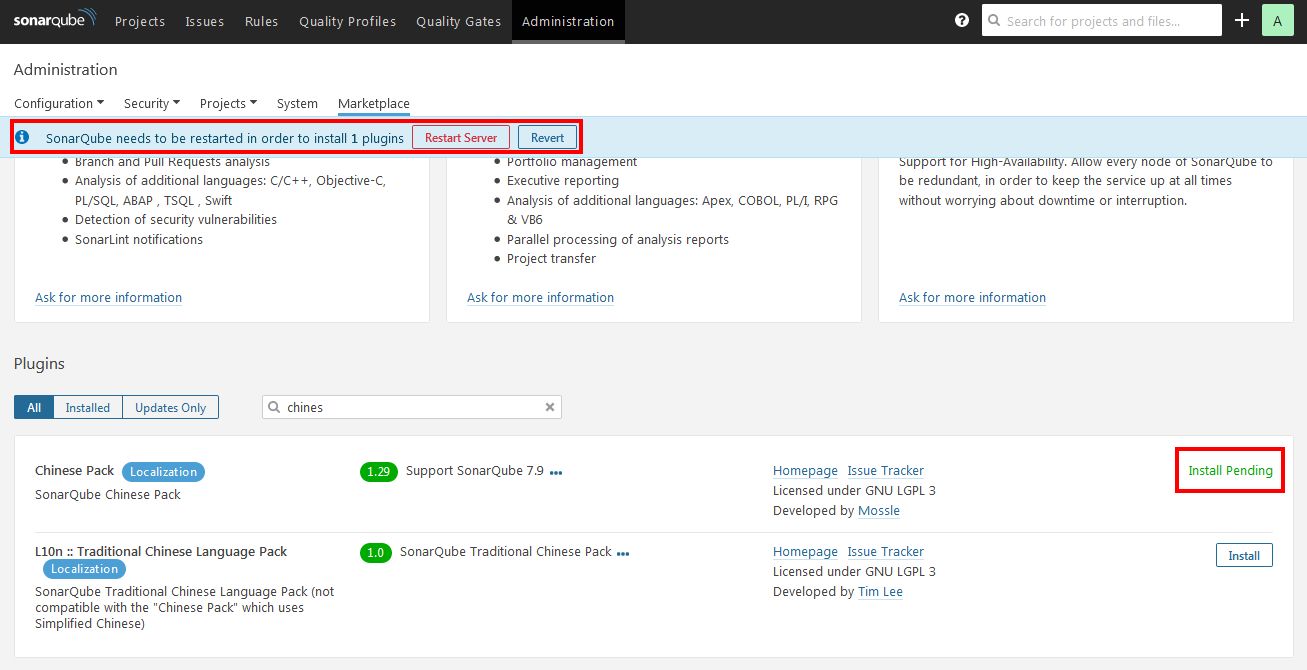Image resolution: width=1307 pixels, height=670 pixels.
Task: Click the Install Pending status text
Action: [x=1230, y=470]
